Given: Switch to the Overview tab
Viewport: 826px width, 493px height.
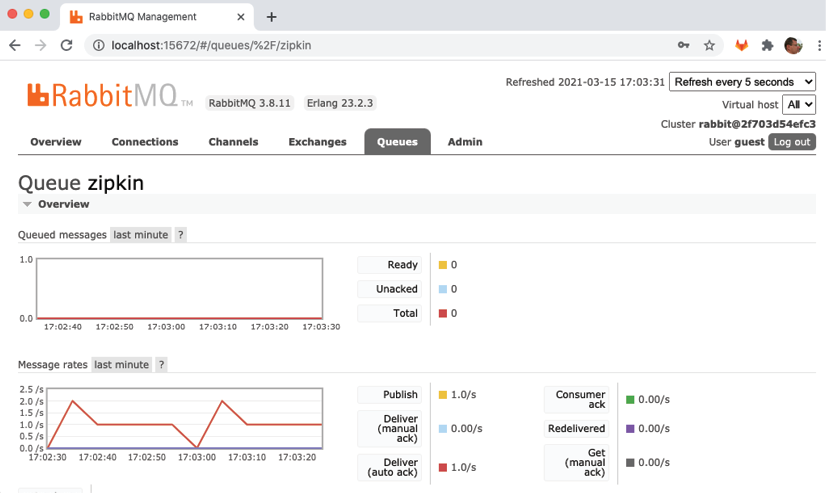Looking at the screenshot, I should click(56, 142).
